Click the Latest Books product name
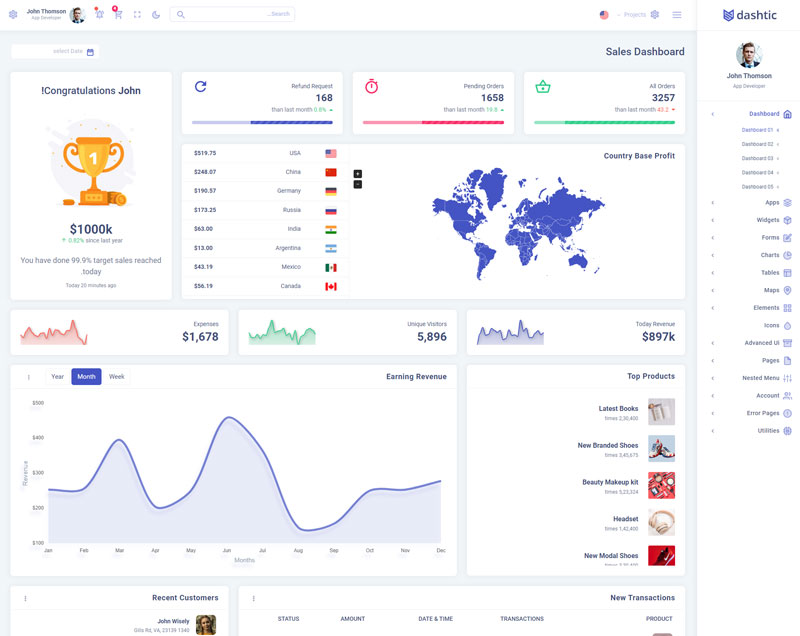The height and width of the screenshot is (636, 800). [x=618, y=408]
